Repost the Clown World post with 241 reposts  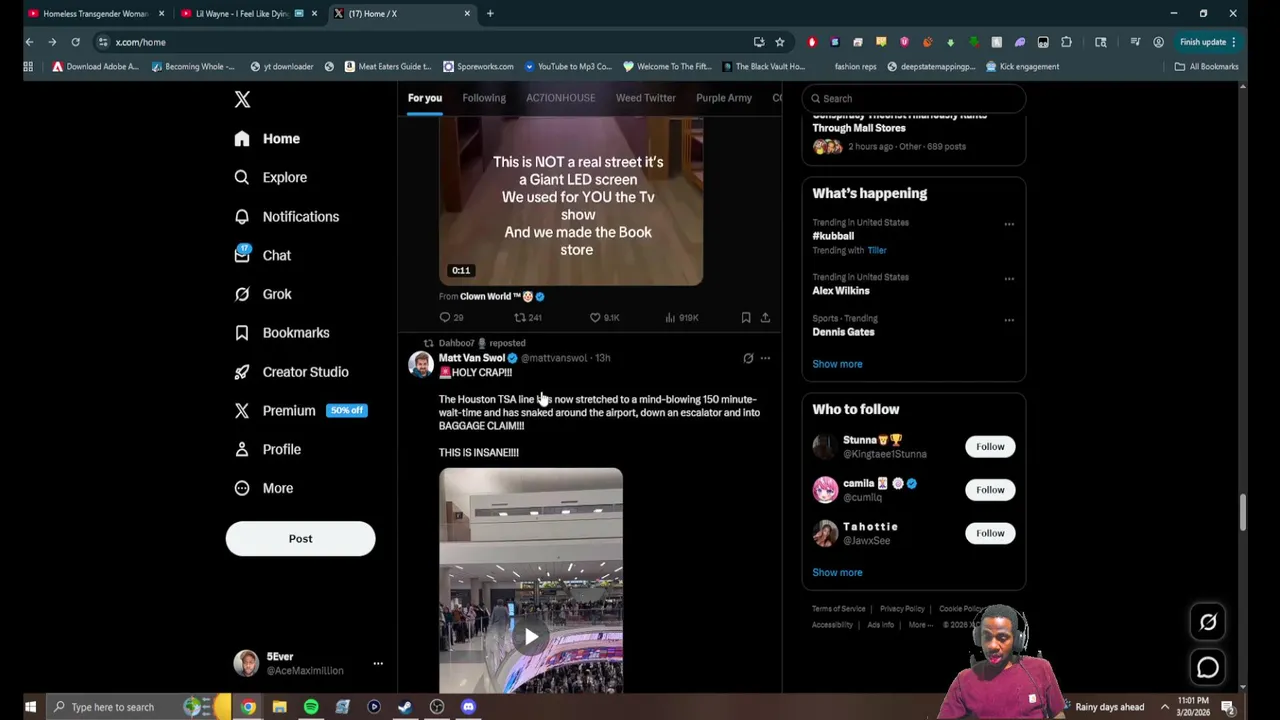(x=527, y=318)
